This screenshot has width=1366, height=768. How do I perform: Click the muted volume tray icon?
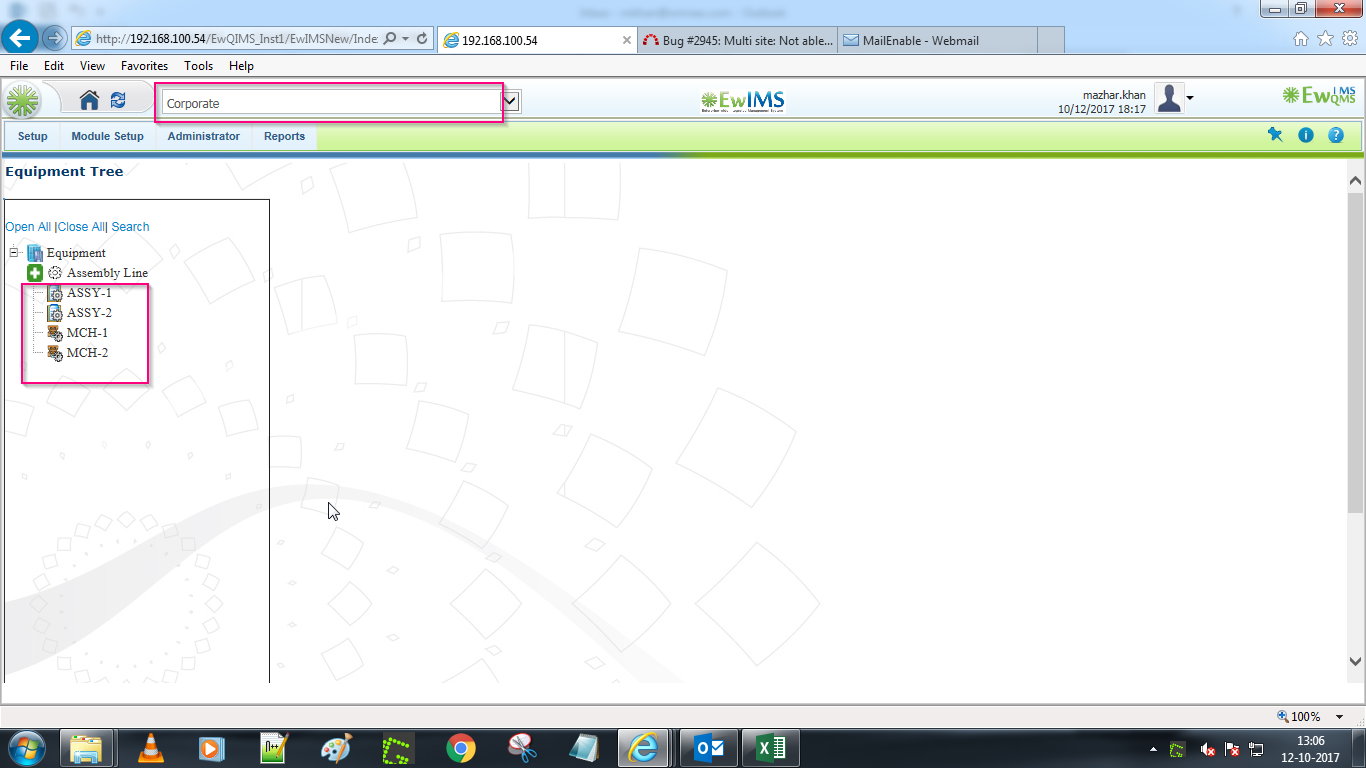1207,749
